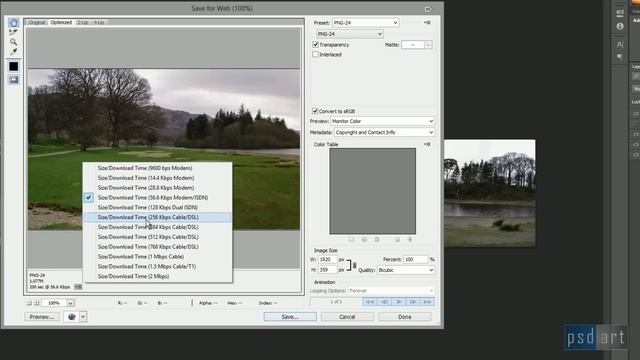Play the animation
Viewport: 640px width, 360px height.
[x=398, y=302]
